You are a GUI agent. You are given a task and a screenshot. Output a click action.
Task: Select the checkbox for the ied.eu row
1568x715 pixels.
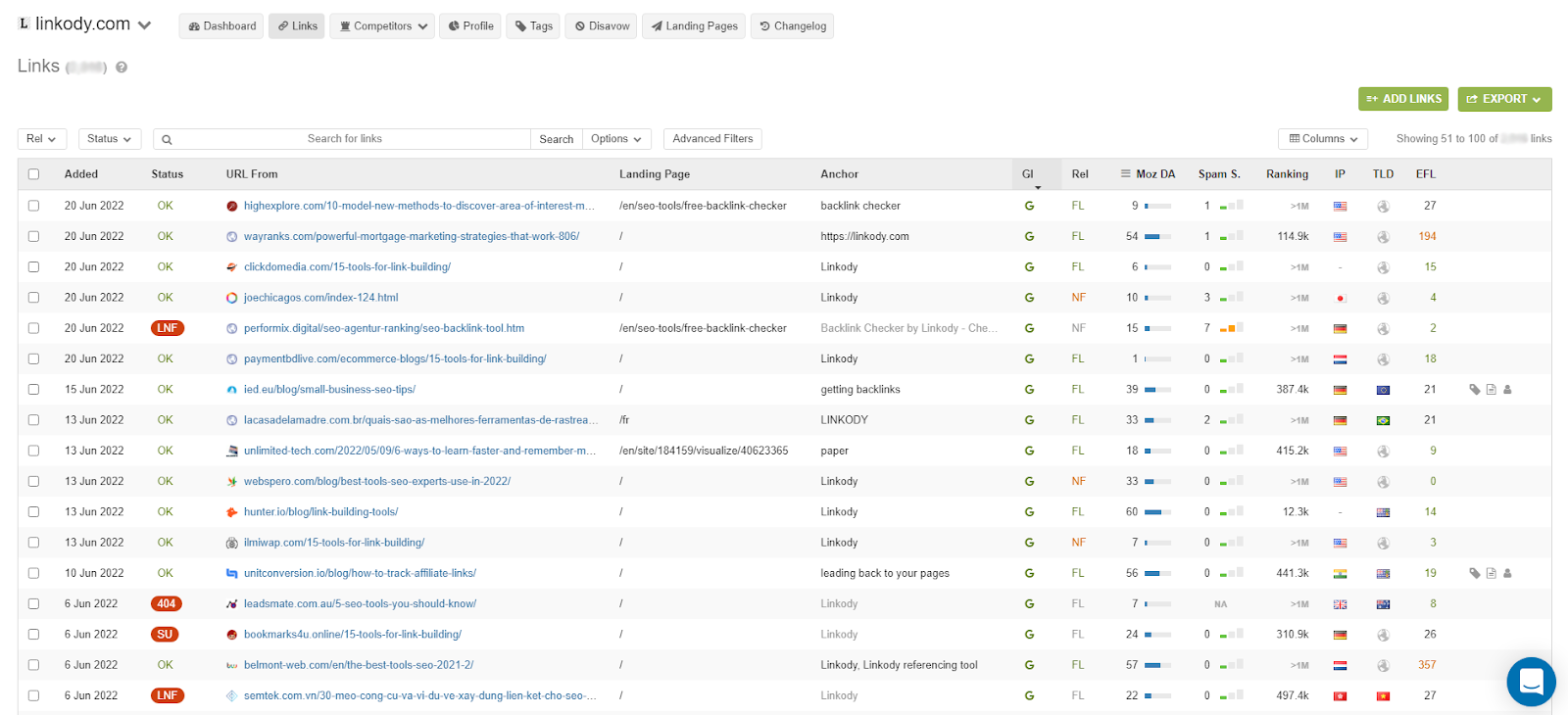[x=33, y=390]
